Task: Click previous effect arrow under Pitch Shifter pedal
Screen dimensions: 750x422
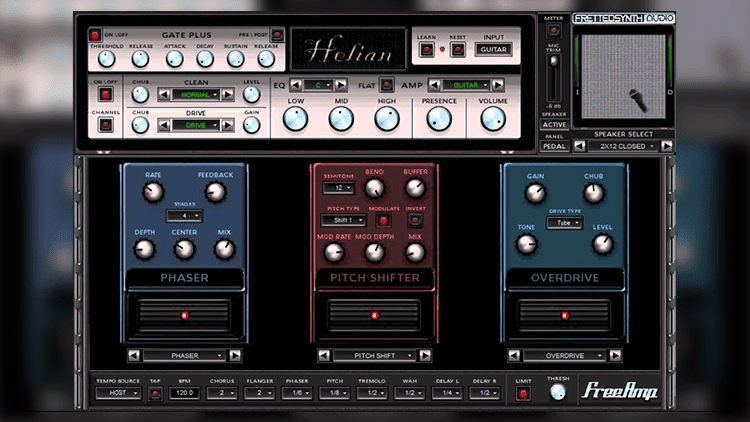Action: [324, 355]
